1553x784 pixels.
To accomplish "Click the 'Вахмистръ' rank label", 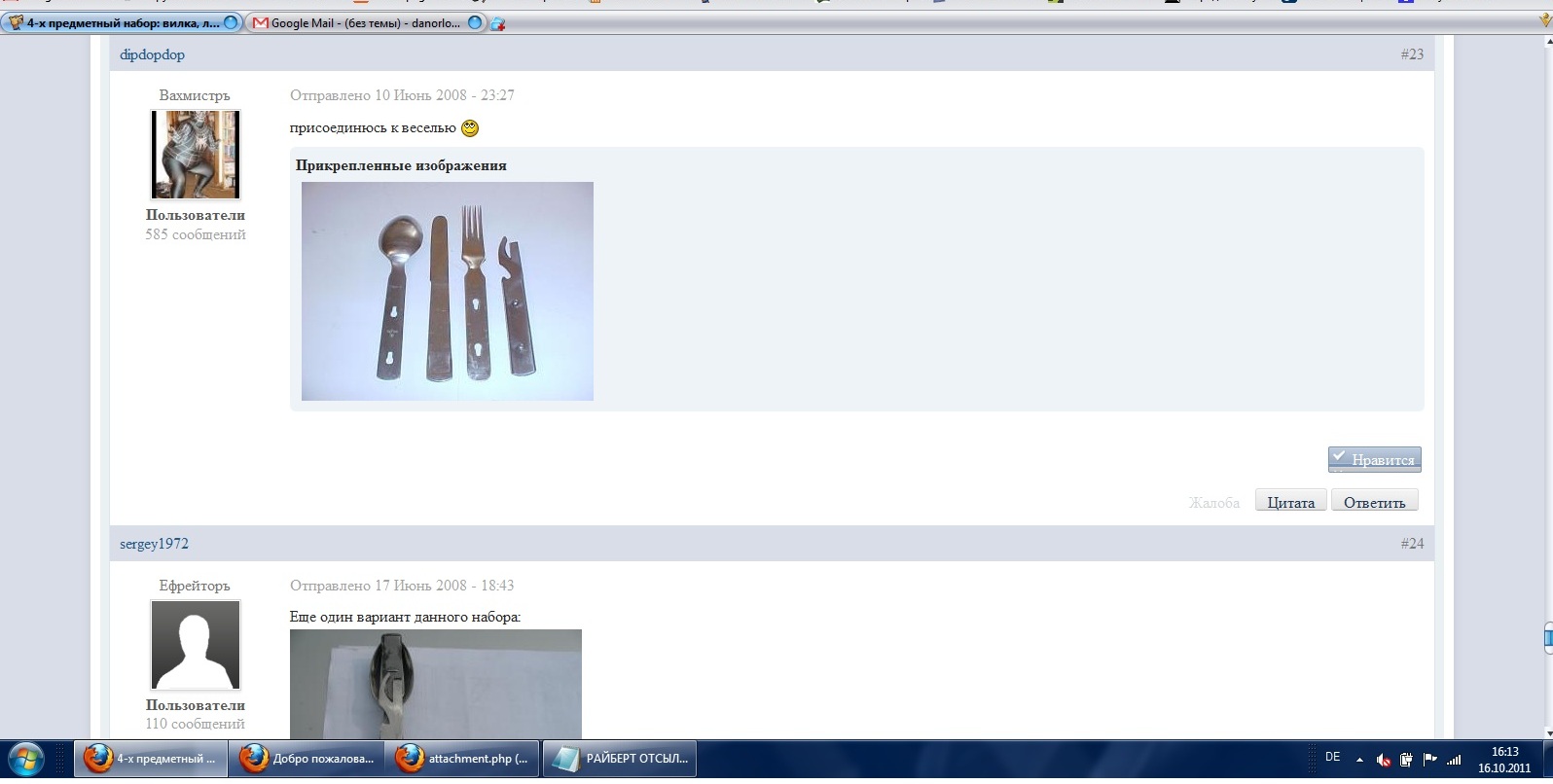I will click(195, 95).
